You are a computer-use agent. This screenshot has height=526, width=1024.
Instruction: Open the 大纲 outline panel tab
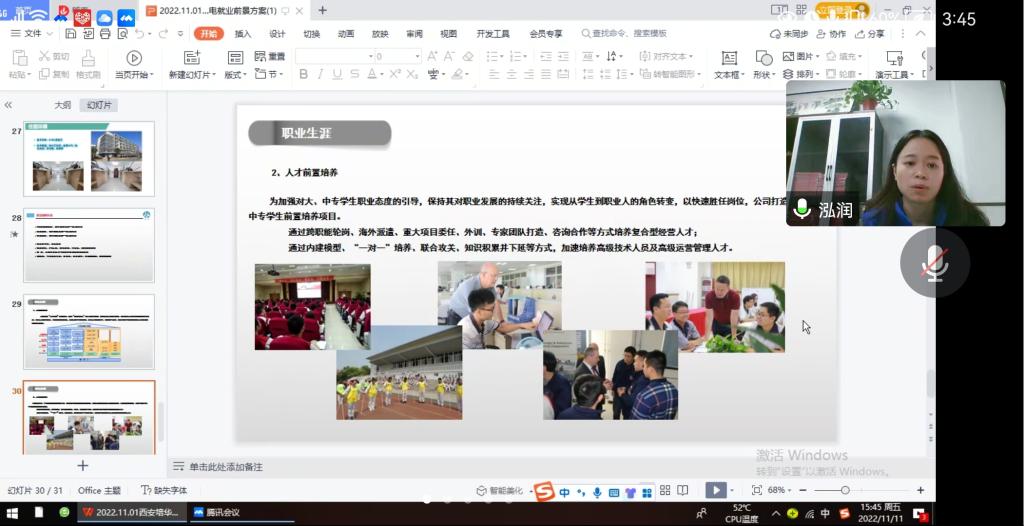click(62, 105)
